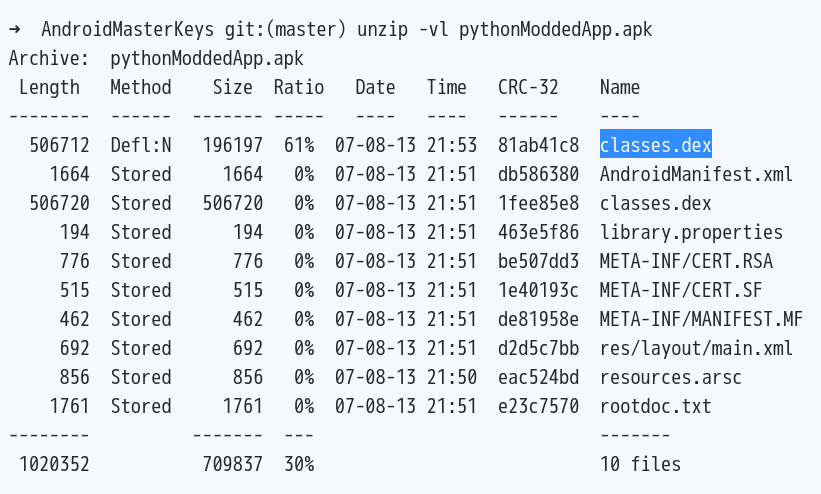Click the res/layout/main.xml path
Image resolution: width=821 pixels, height=494 pixels.
[x=696, y=348]
